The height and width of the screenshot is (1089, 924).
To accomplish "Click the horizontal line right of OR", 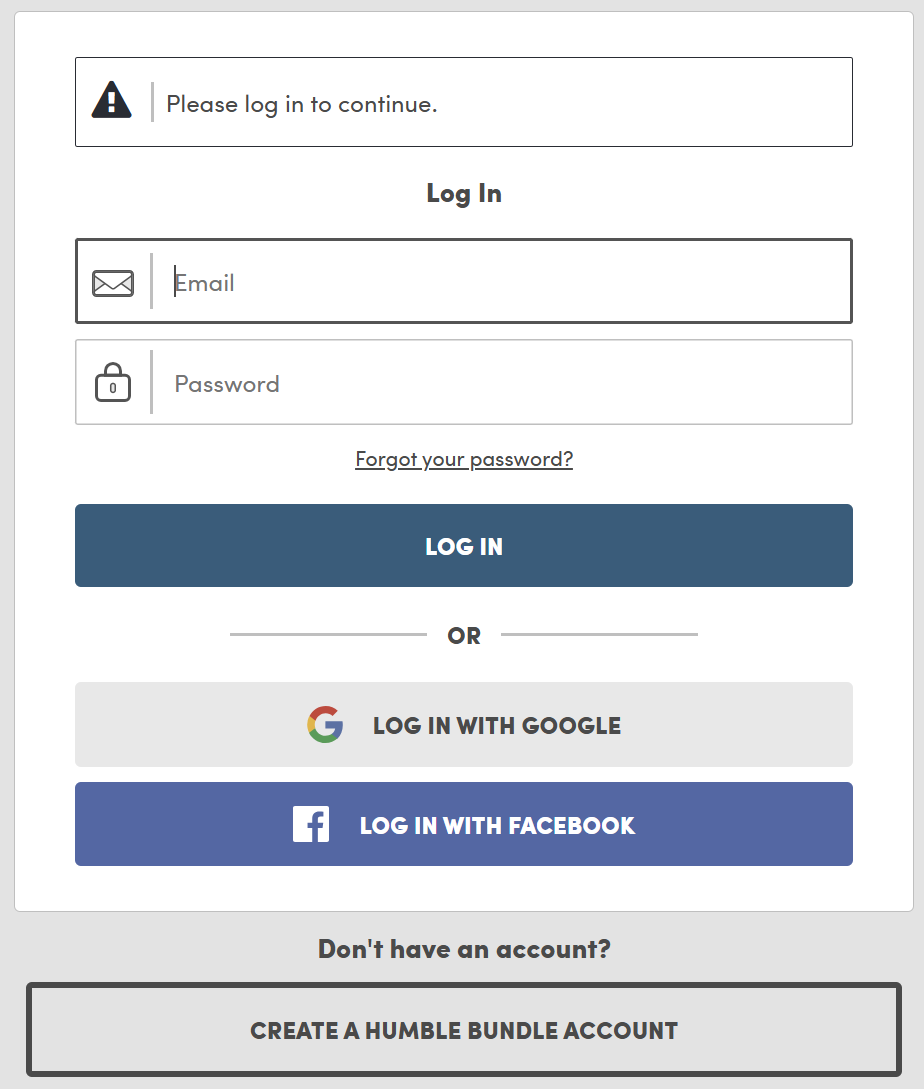I will (599, 634).
